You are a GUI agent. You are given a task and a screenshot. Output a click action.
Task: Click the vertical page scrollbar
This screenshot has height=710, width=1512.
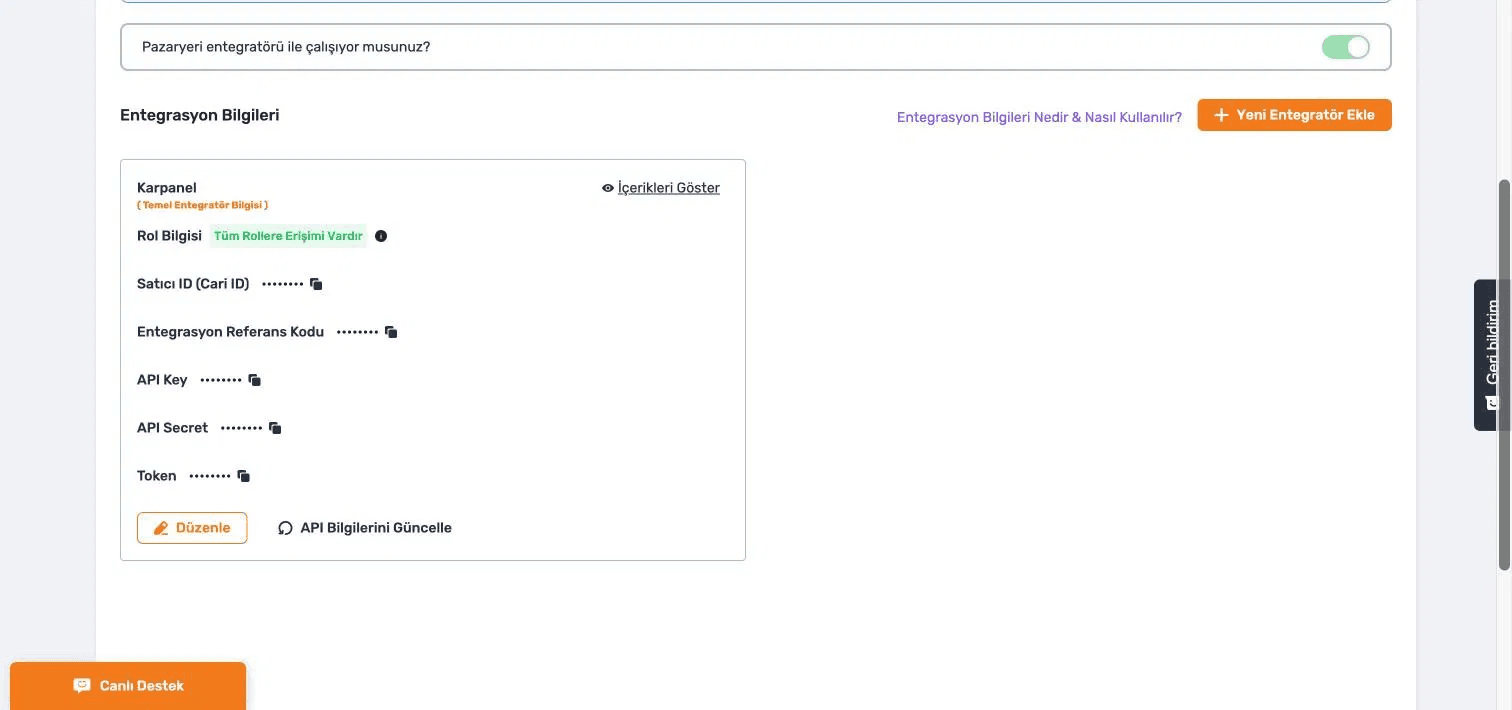point(1504,375)
